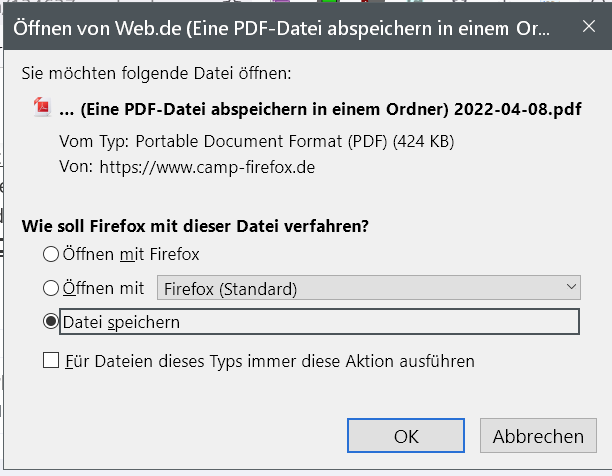Click the 'Öffnen von Web.de' title bar
612x476 pixels.
coord(280,30)
